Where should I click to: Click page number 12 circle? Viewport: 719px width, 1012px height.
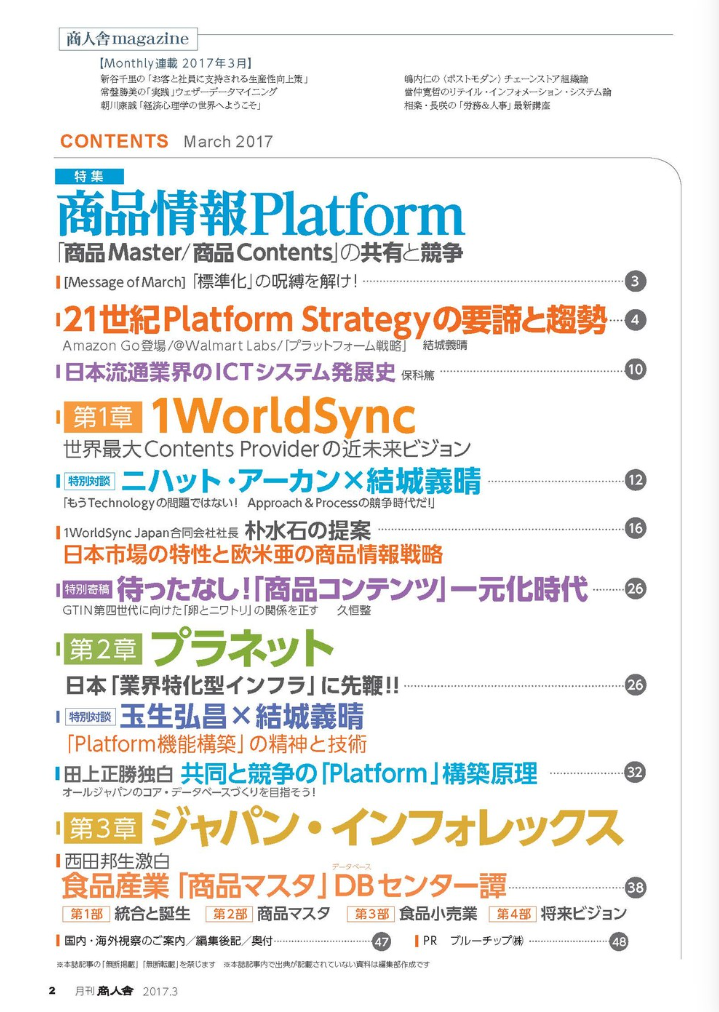click(635, 480)
